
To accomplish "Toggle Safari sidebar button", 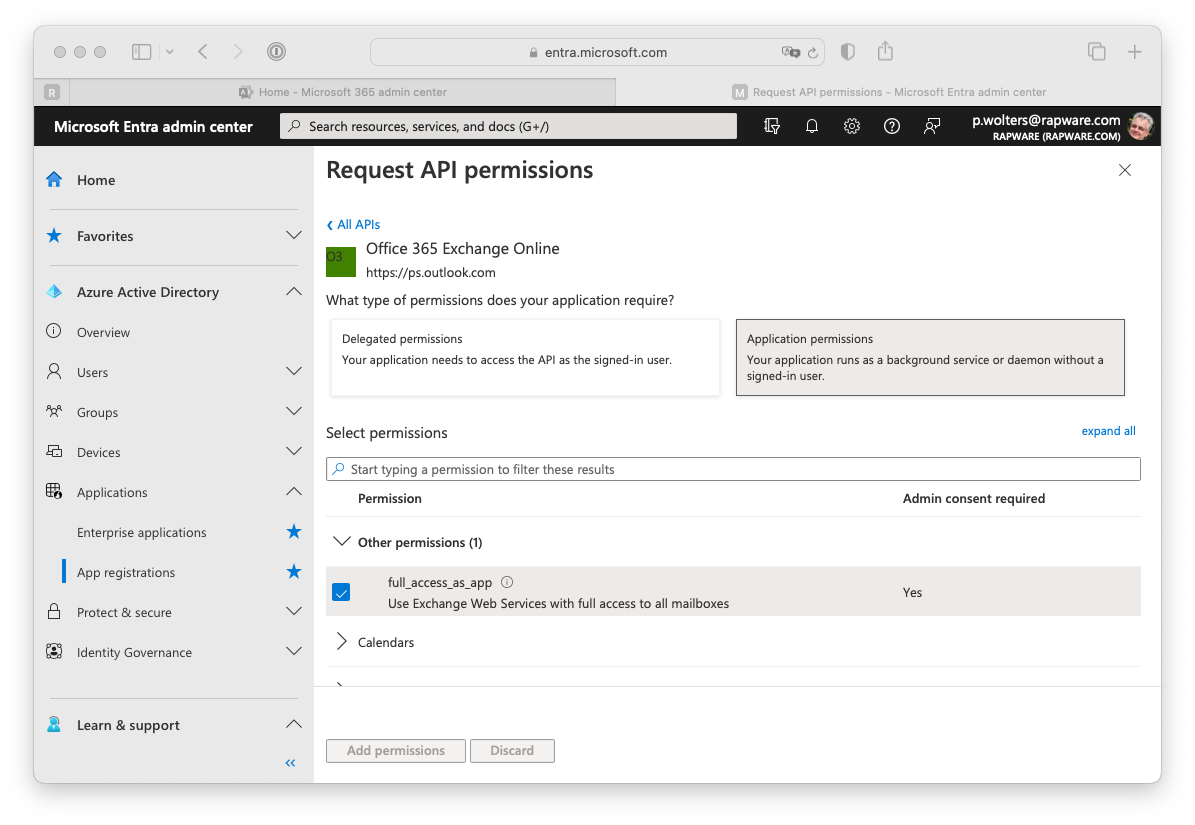I will pyautogui.click(x=142, y=52).
